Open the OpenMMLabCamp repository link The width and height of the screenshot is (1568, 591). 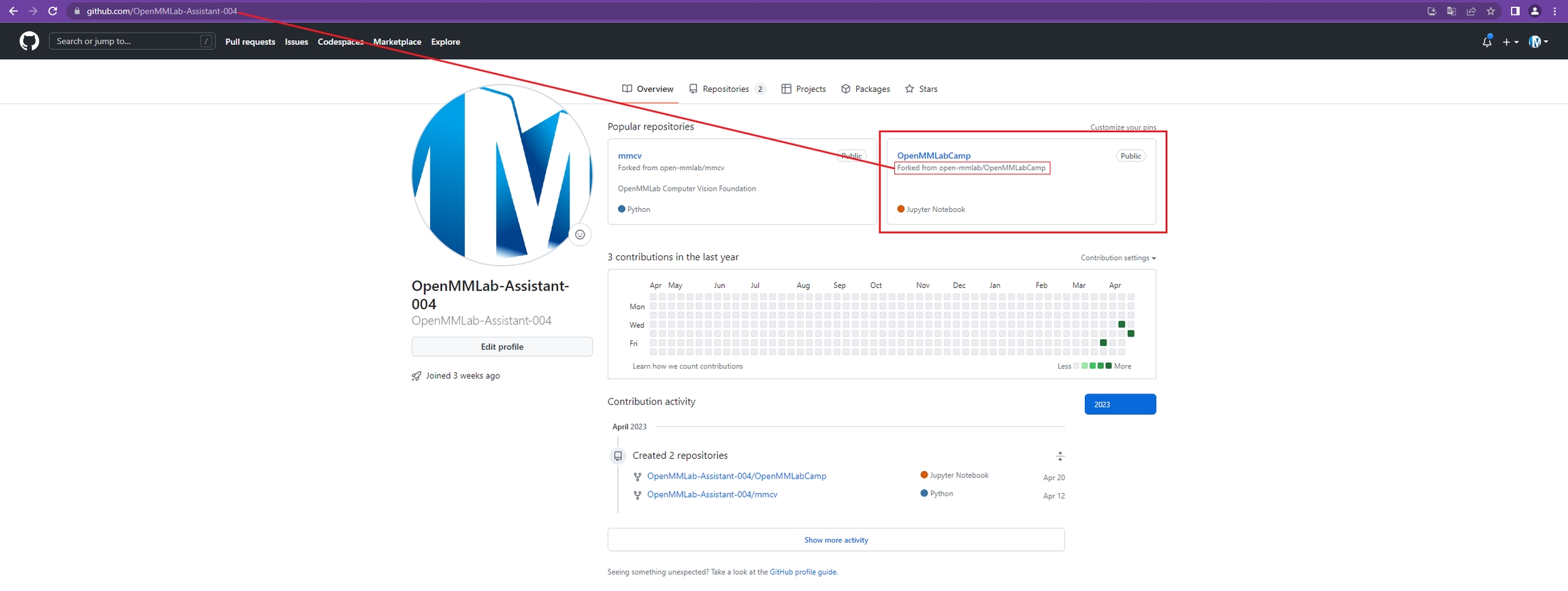click(933, 156)
